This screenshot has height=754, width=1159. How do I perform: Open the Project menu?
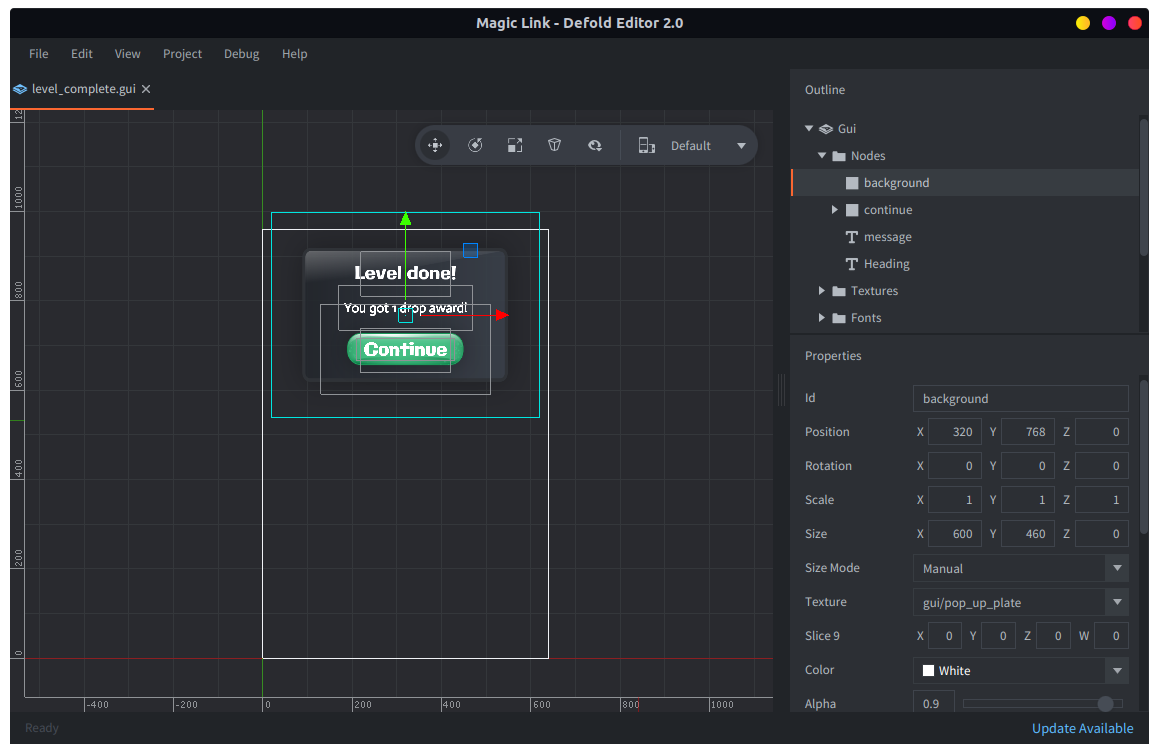click(x=182, y=54)
